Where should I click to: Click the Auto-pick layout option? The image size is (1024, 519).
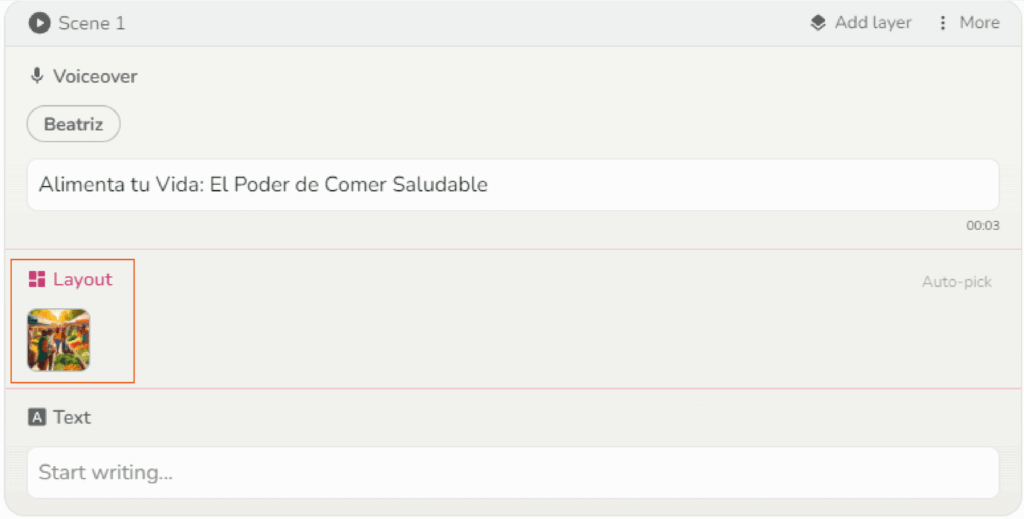(x=956, y=282)
